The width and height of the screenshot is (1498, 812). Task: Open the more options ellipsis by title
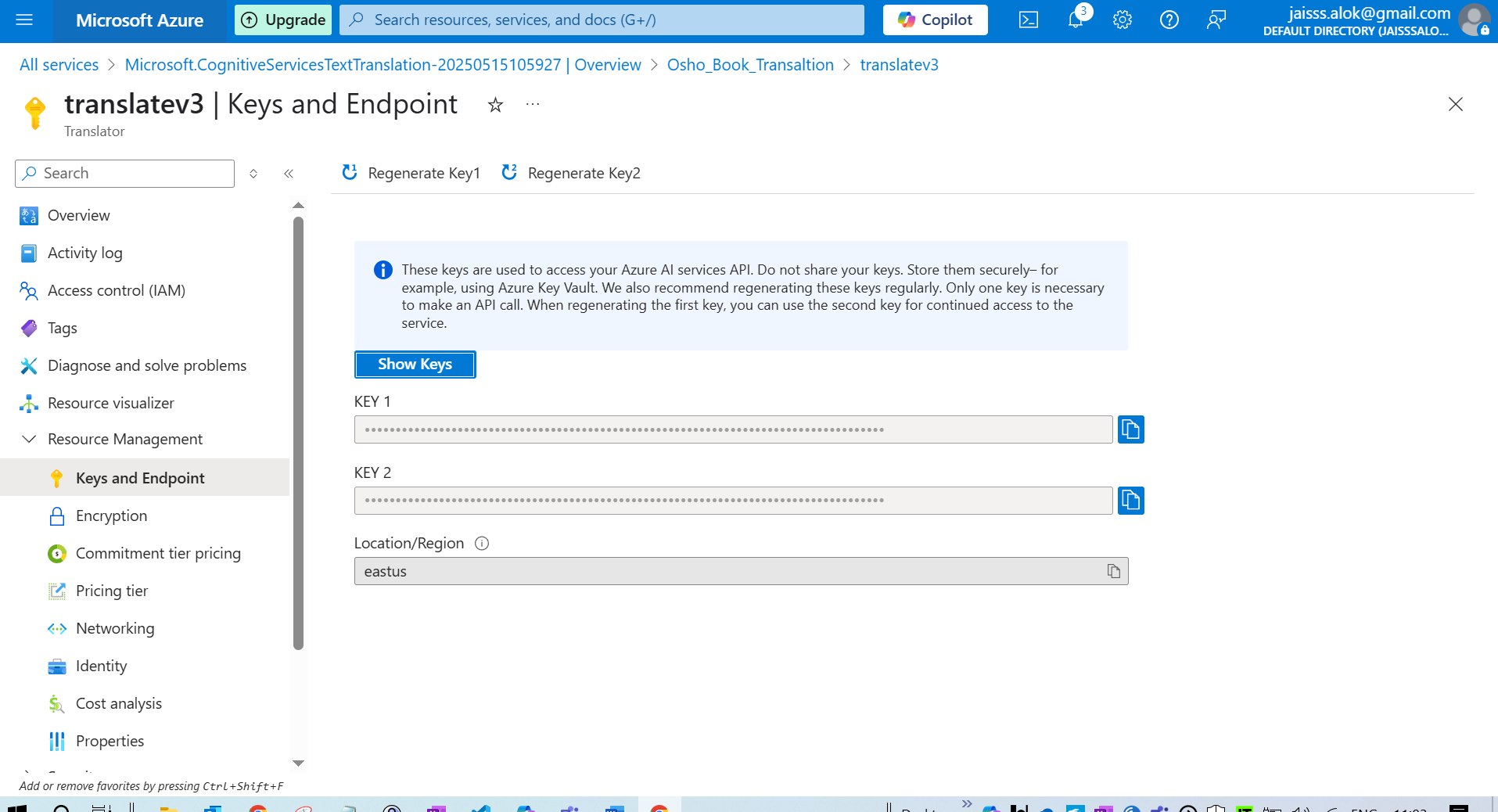point(533,104)
